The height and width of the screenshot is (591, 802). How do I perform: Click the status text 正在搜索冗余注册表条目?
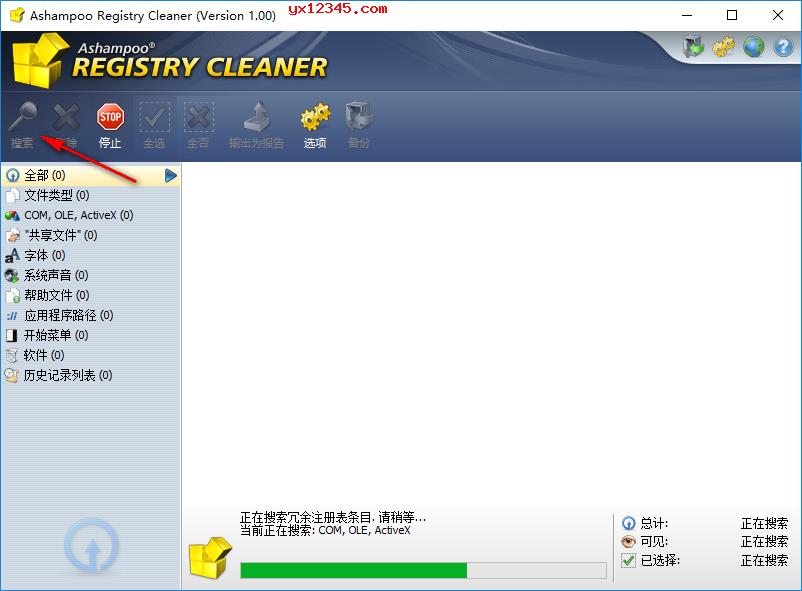coord(333,517)
